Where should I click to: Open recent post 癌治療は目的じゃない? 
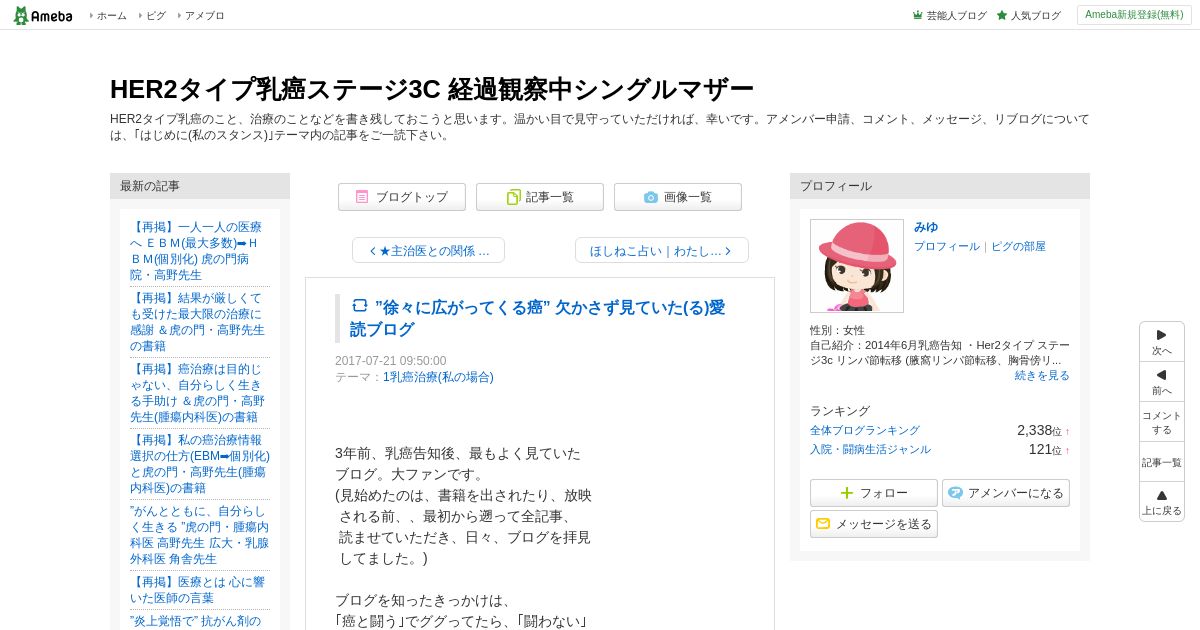point(196,393)
